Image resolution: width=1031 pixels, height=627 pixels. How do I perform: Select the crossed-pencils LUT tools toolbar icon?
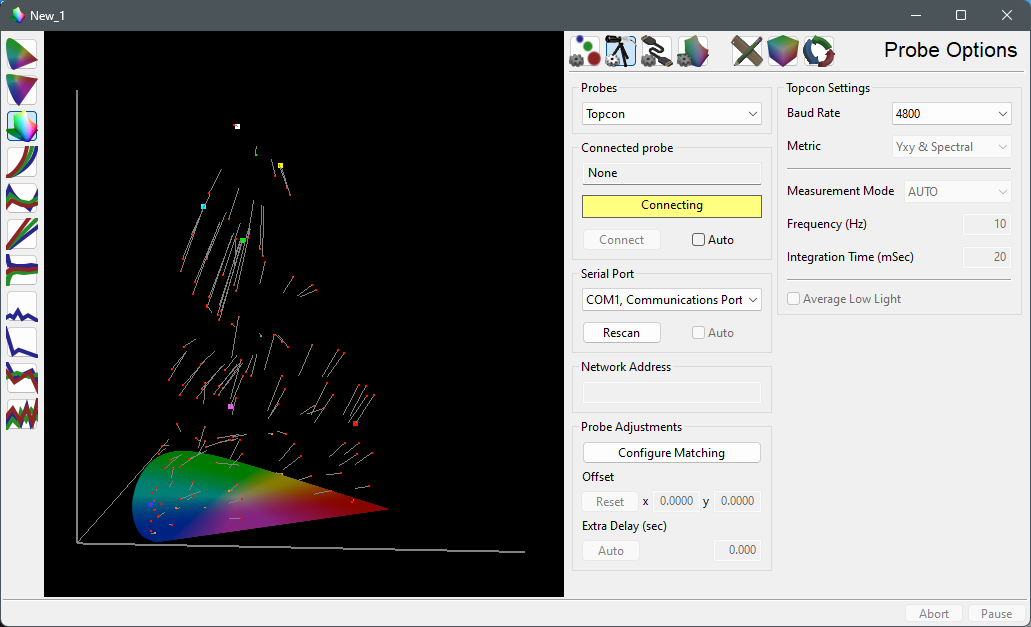point(746,50)
